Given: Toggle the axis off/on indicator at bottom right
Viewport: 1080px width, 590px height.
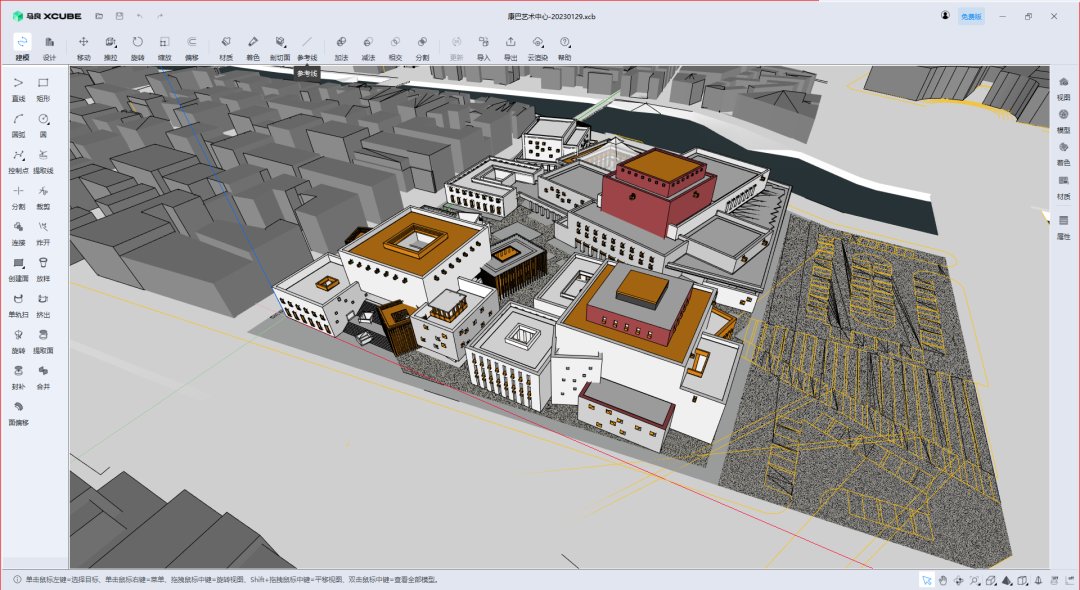Looking at the screenshot, I should pos(1070,580).
